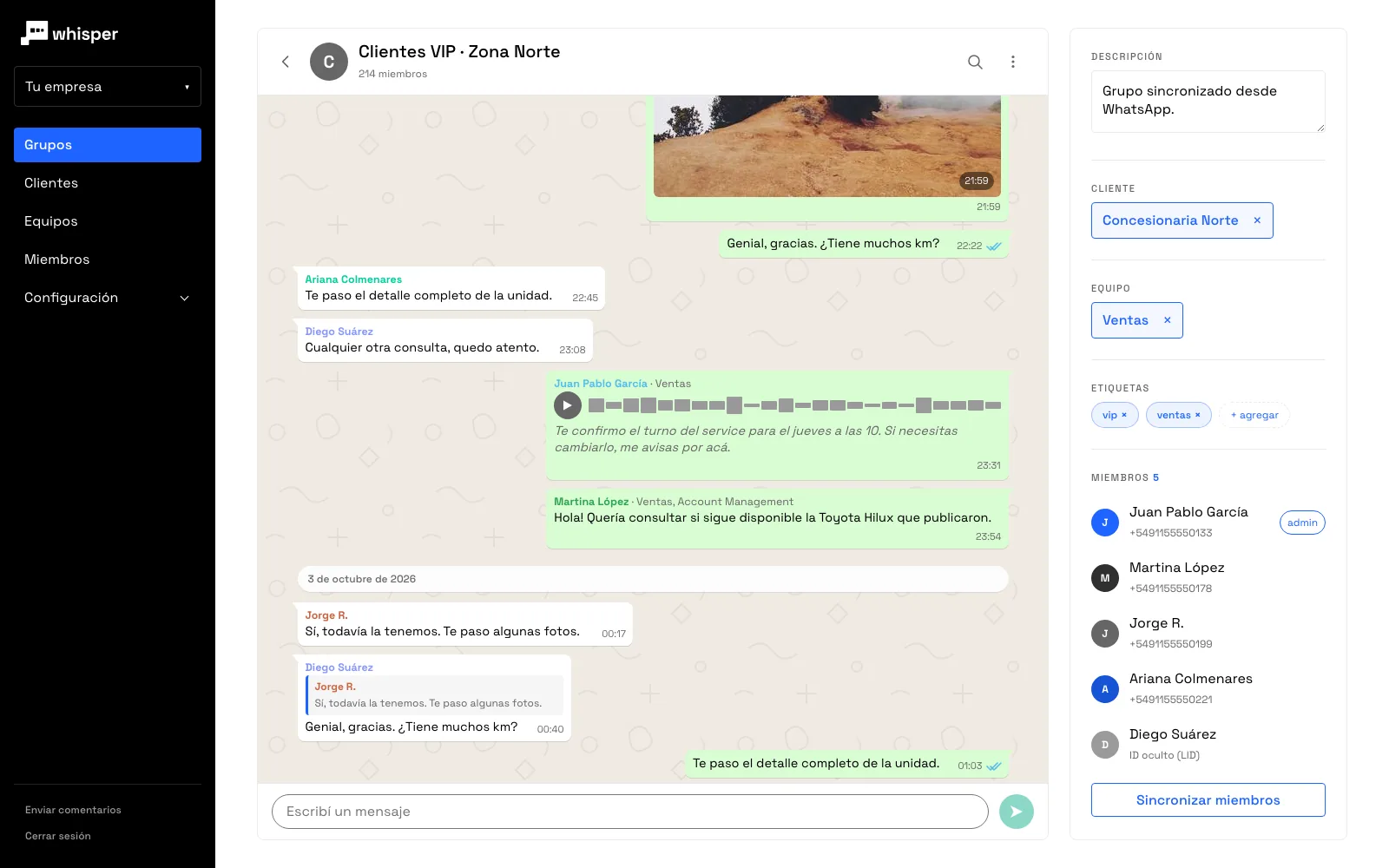Go to the Grupos section

pos(108,145)
